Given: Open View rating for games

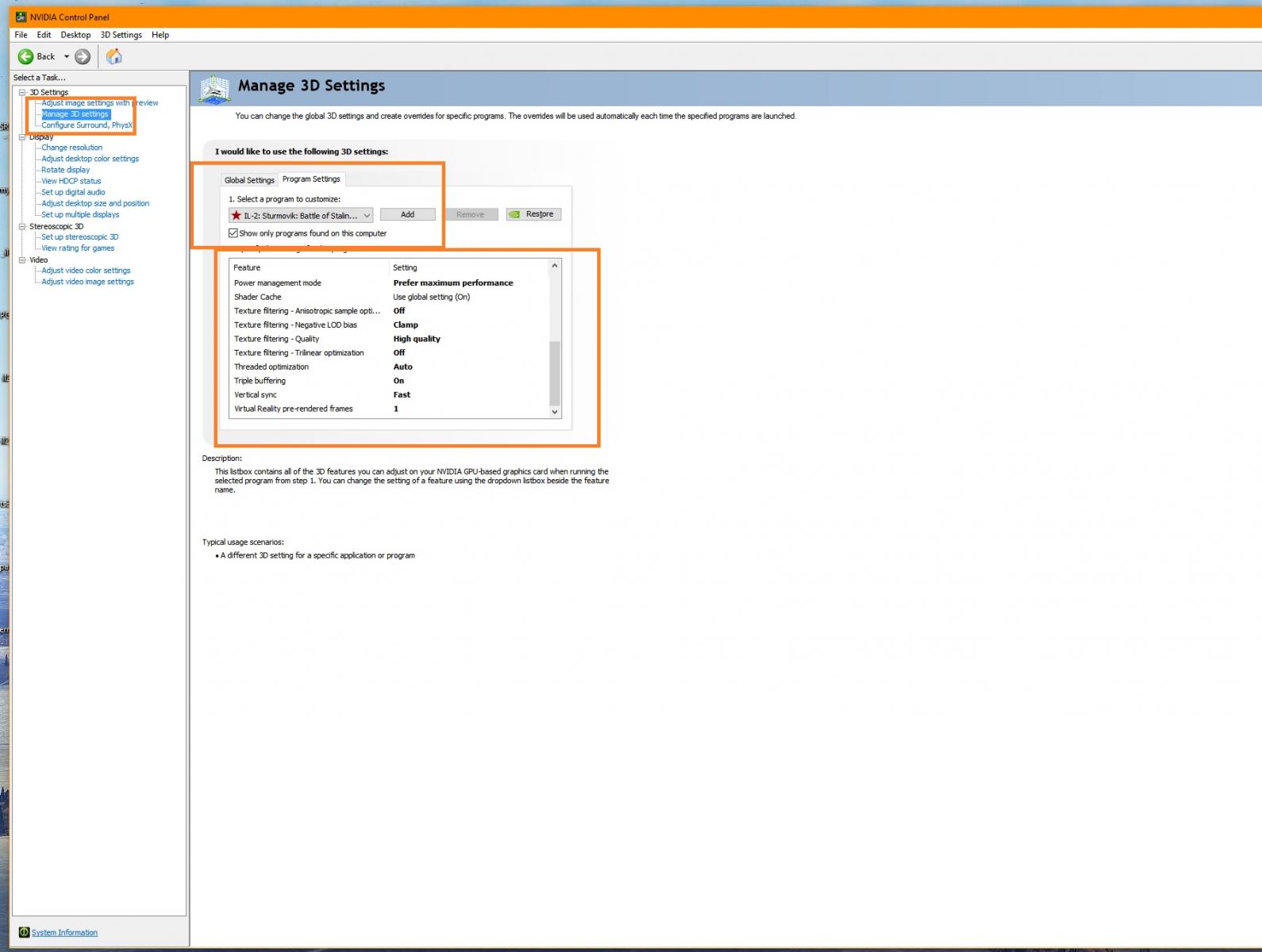Looking at the screenshot, I should 78,248.
